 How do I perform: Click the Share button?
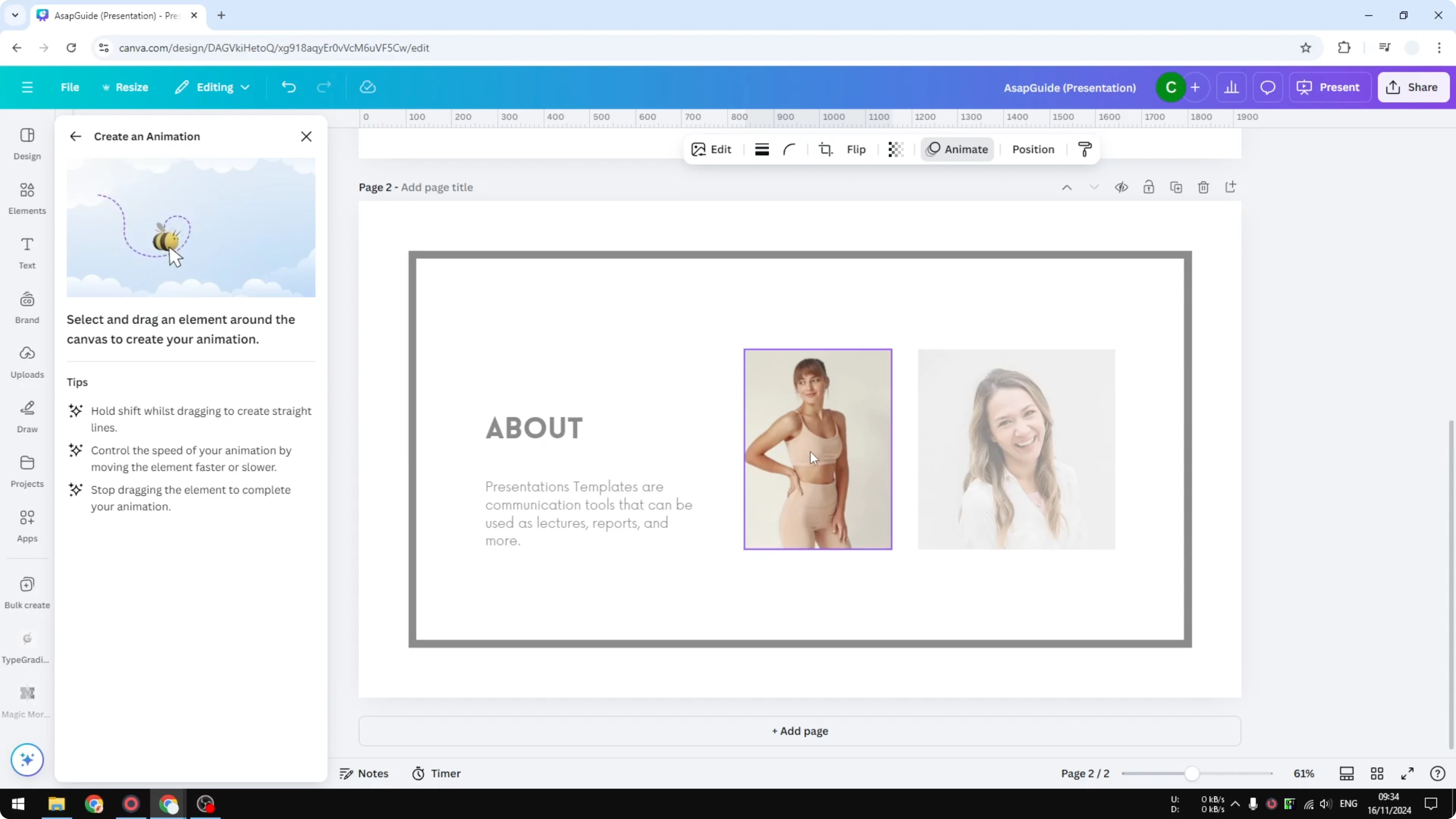1414,87
